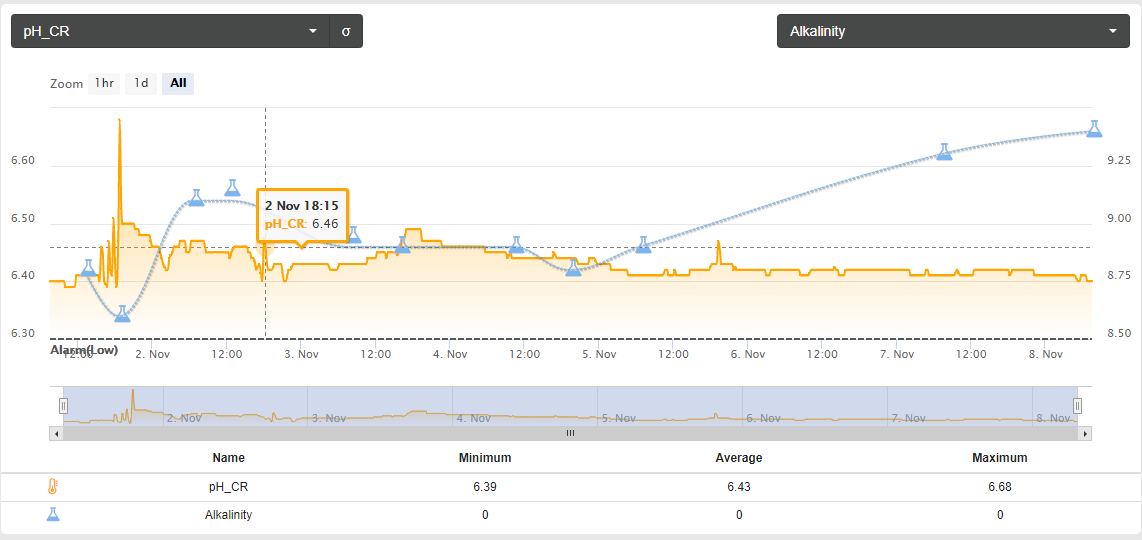Click the 6.60 left axis label
This screenshot has width=1142, height=540.
[x=23, y=160]
